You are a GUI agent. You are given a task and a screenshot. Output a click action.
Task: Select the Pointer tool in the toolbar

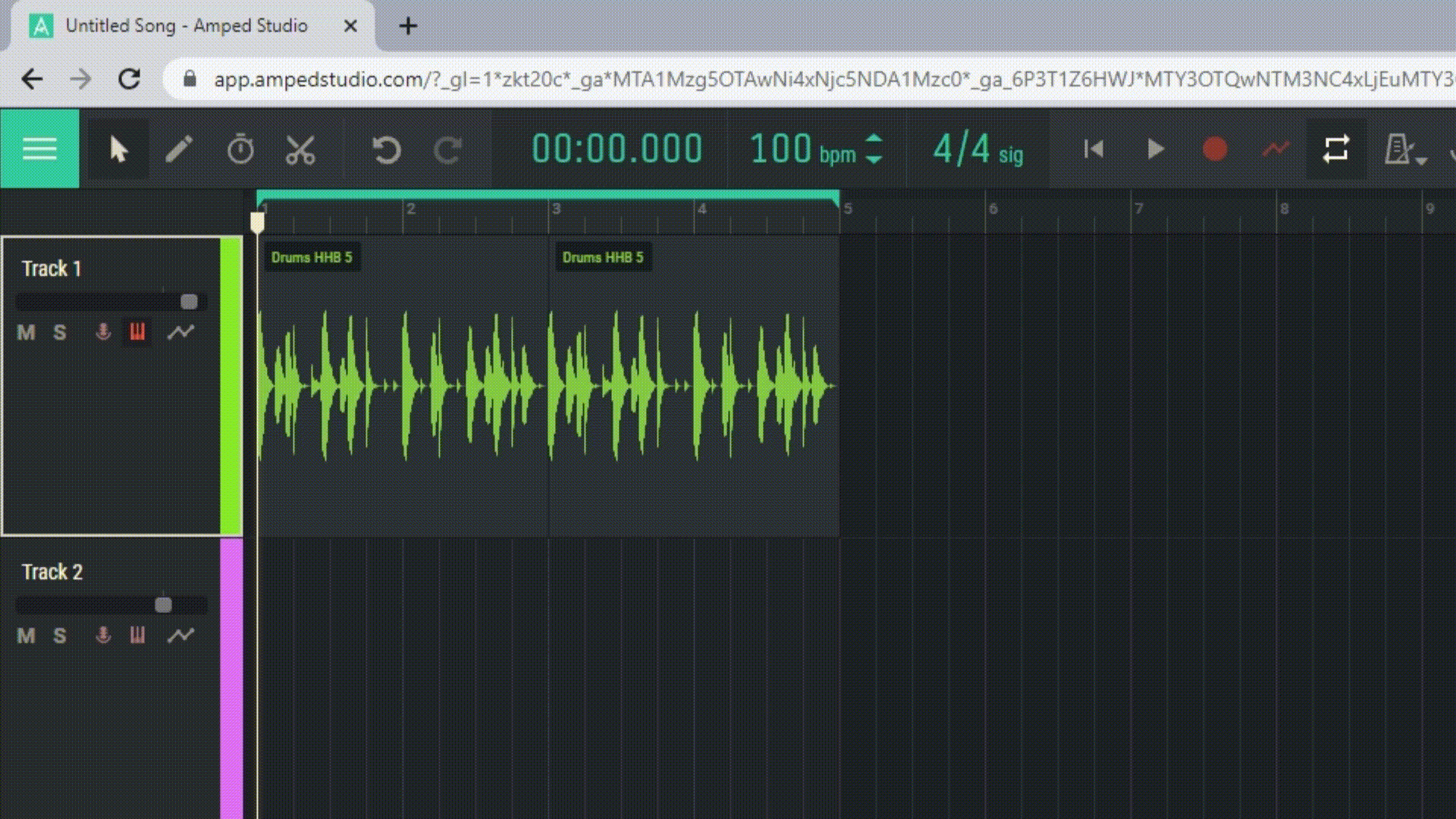pos(118,149)
